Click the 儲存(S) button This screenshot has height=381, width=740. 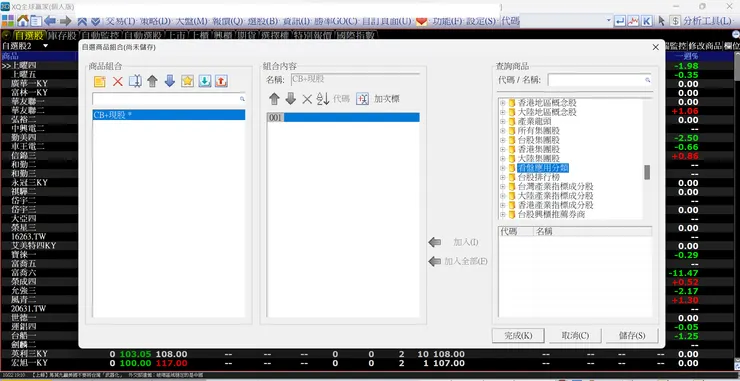[x=631, y=336]
